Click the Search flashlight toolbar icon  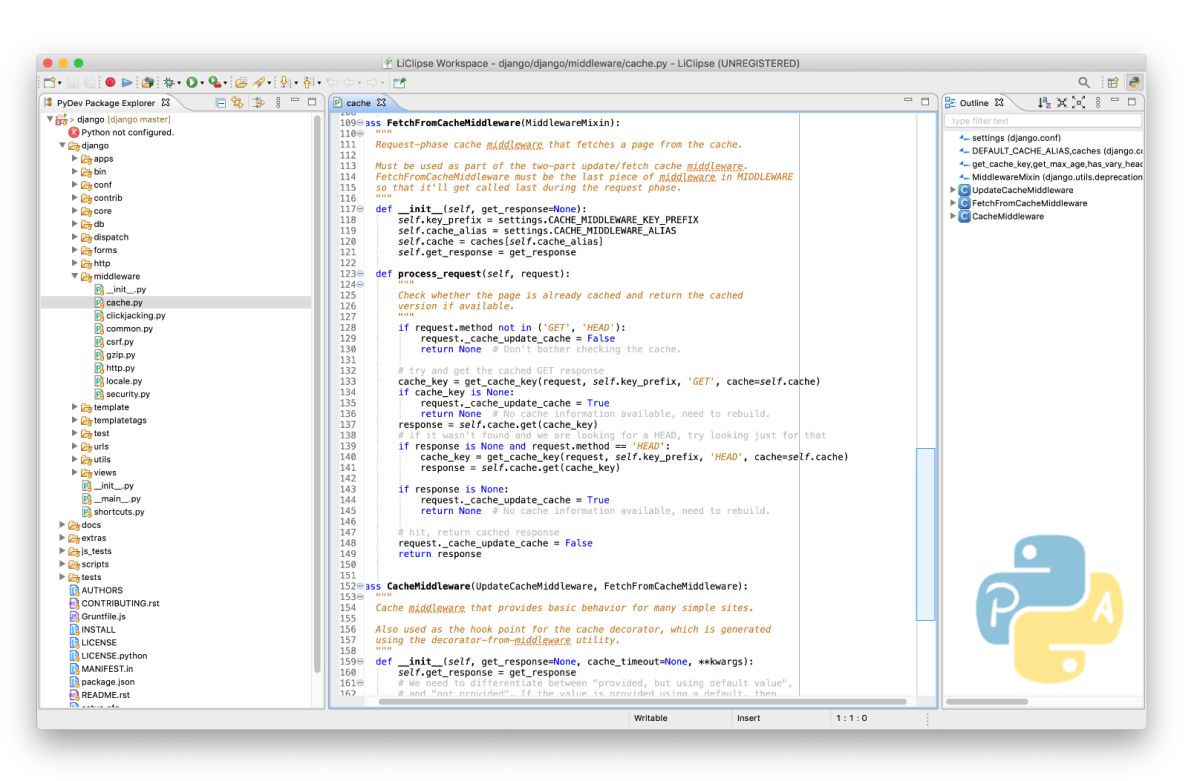[x=259, y=82]
